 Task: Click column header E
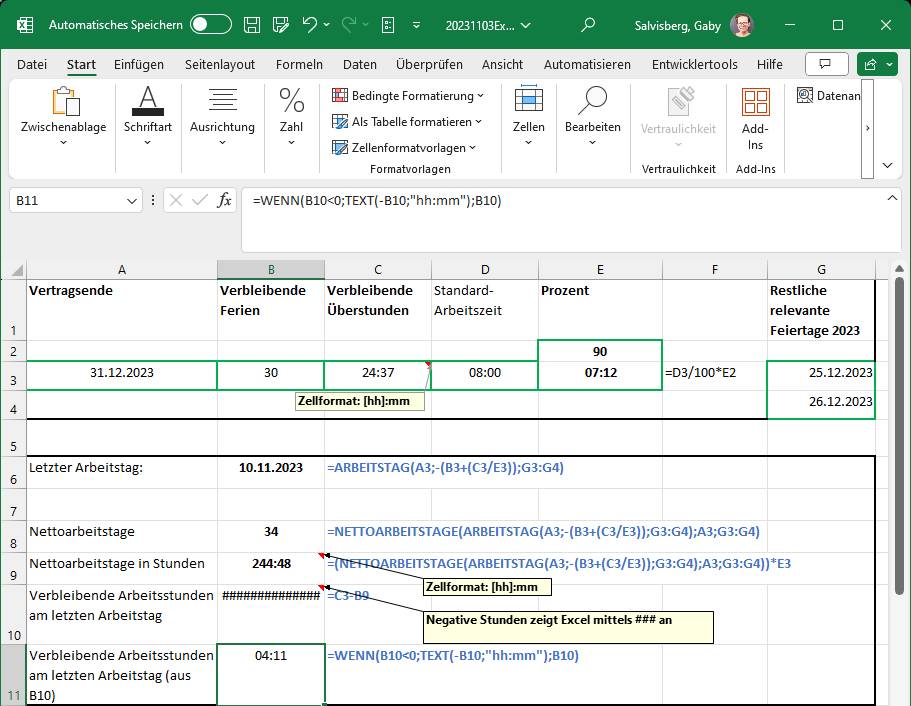pyautogui.click(x=600, y=269)
